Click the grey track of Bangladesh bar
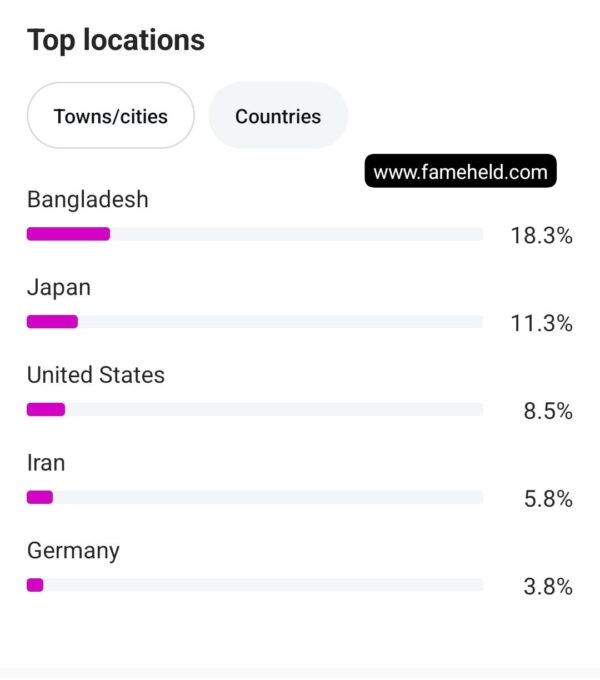This screenshot has height=680, width=600. pos(297,234)
